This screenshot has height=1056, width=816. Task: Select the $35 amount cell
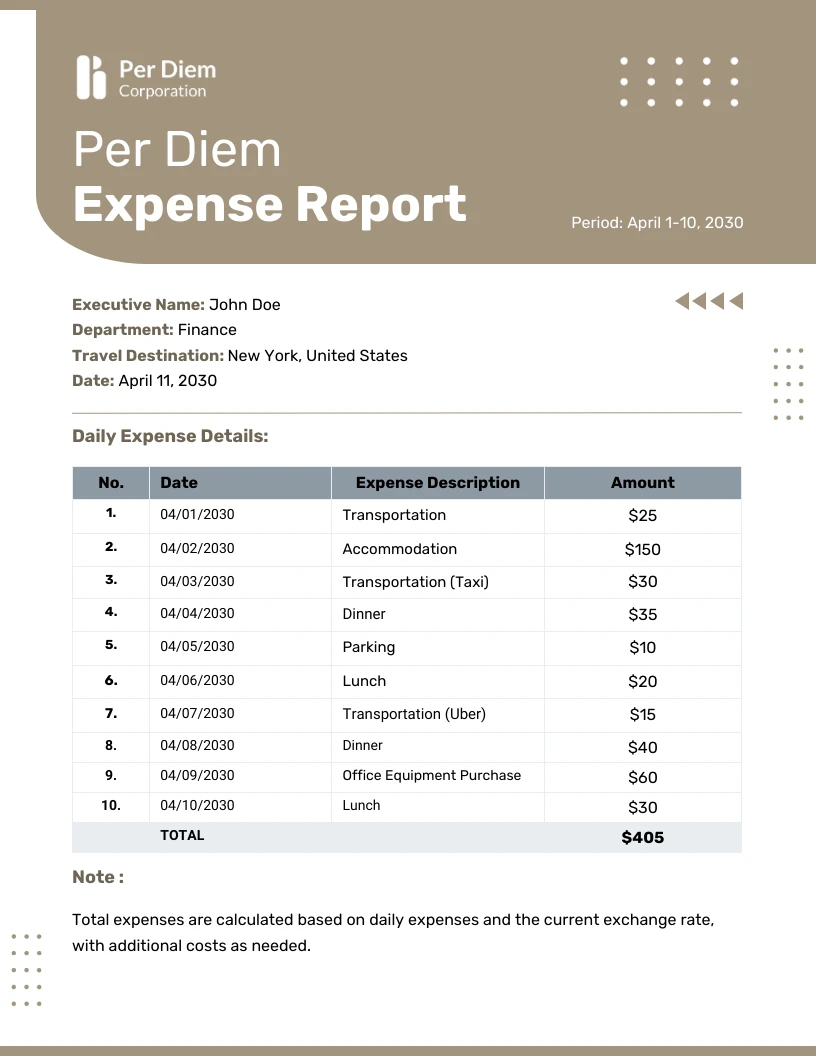point(642,615)
